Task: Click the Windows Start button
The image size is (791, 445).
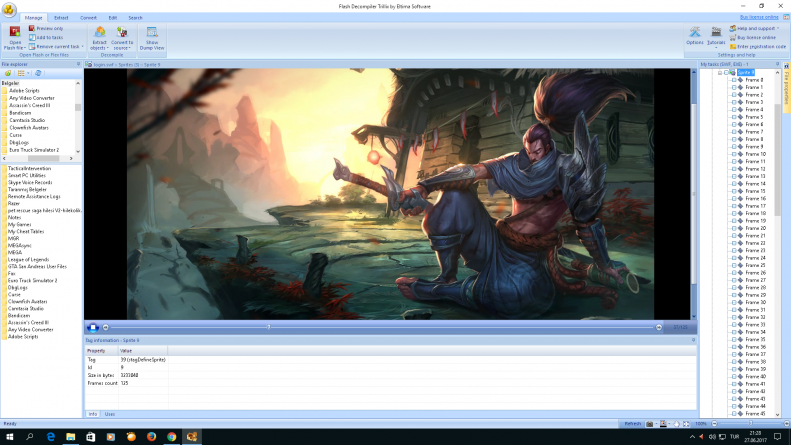Action: click(10, 437)
